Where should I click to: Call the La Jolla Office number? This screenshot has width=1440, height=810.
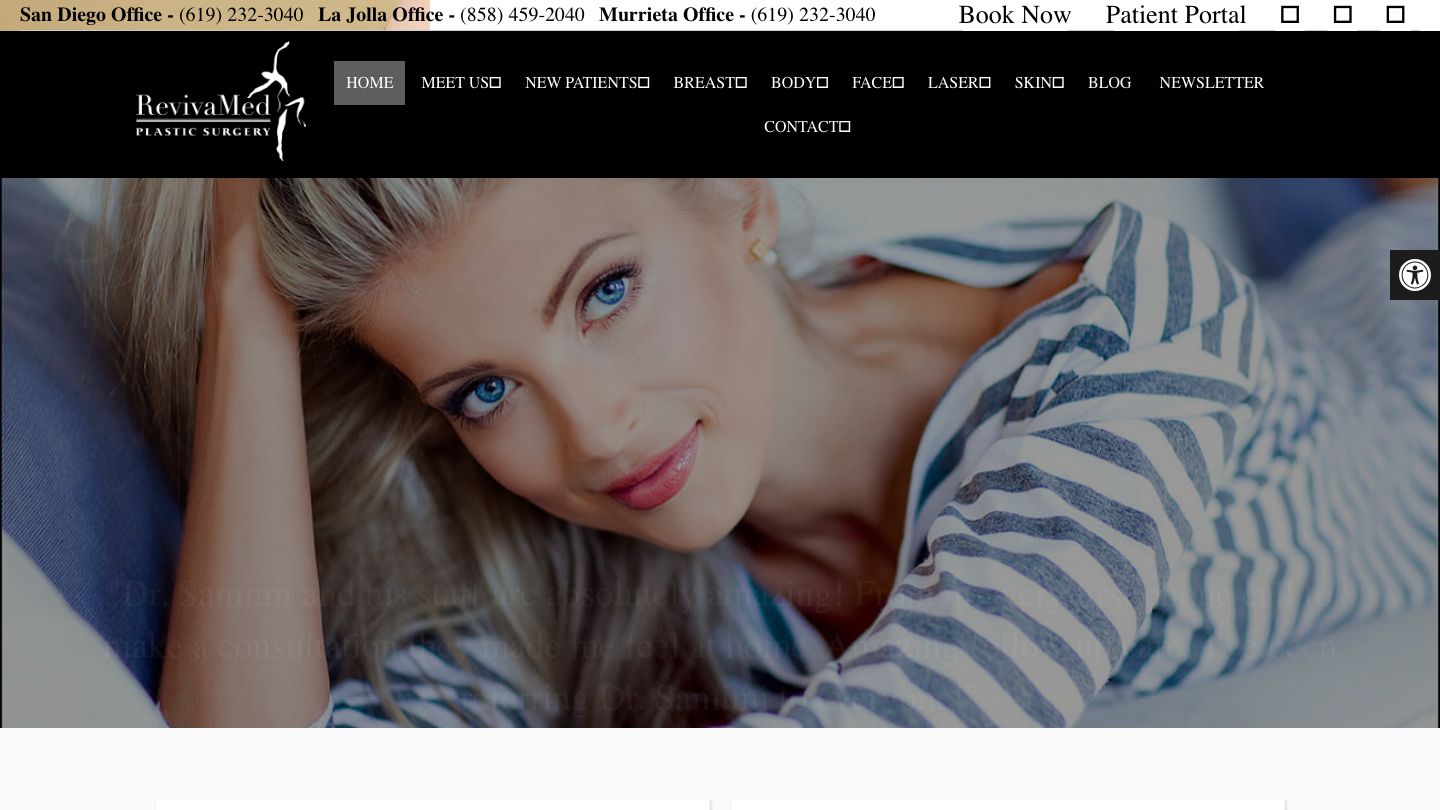tap(522, 15)
